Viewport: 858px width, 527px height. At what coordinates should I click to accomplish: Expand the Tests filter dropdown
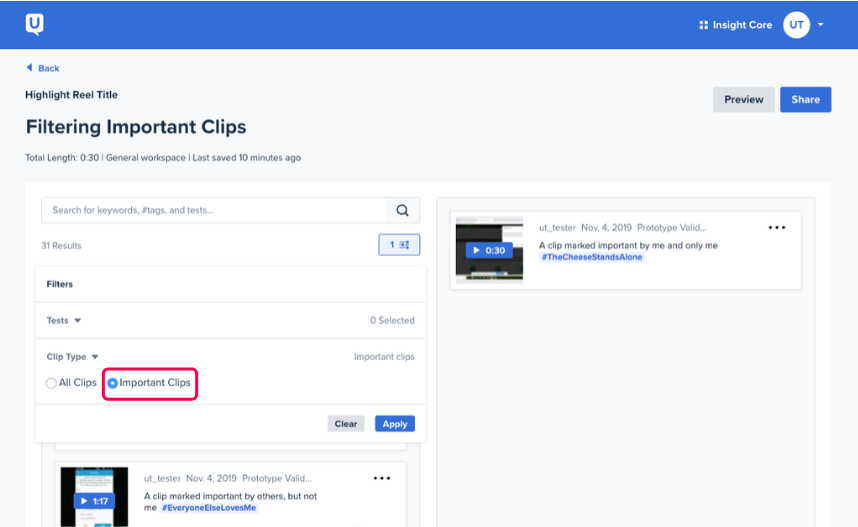pos(63,321)
